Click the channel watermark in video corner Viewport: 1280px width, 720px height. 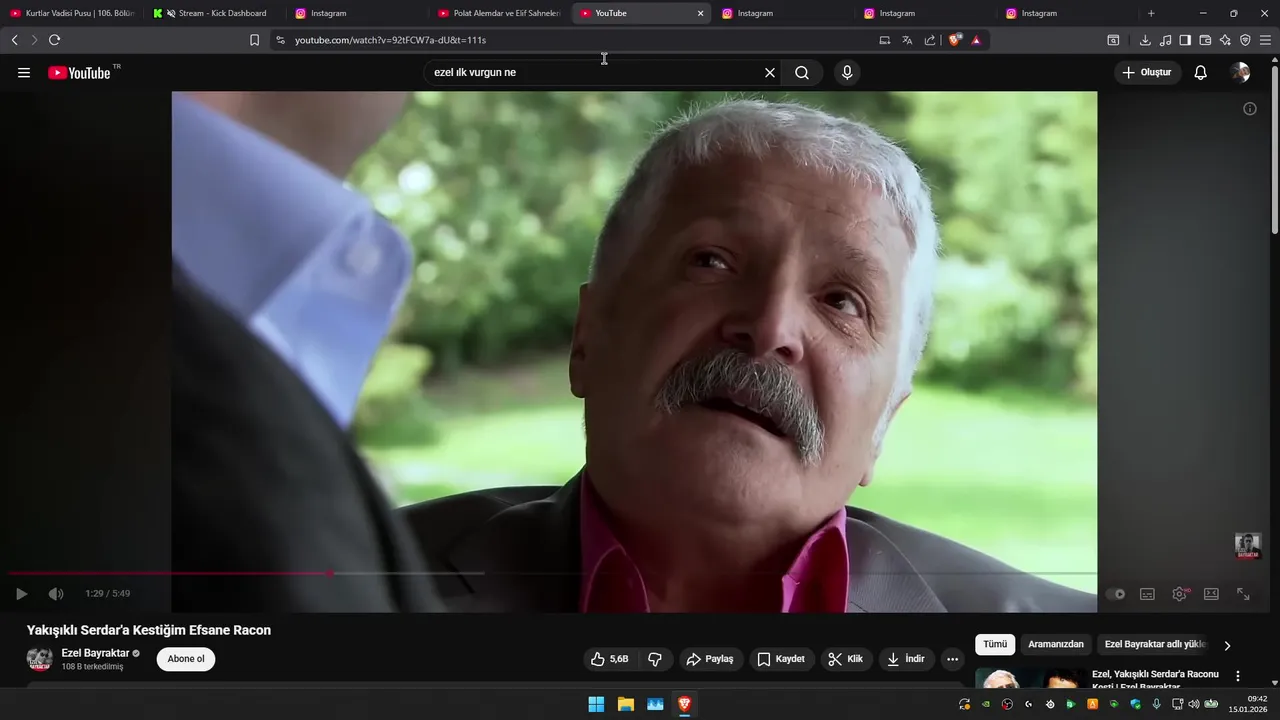1248,546
